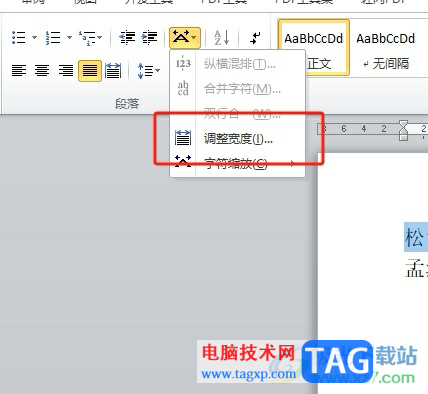Apply distributed alignment
Screen dimensions: 428x394
click(x=113, y=71)
